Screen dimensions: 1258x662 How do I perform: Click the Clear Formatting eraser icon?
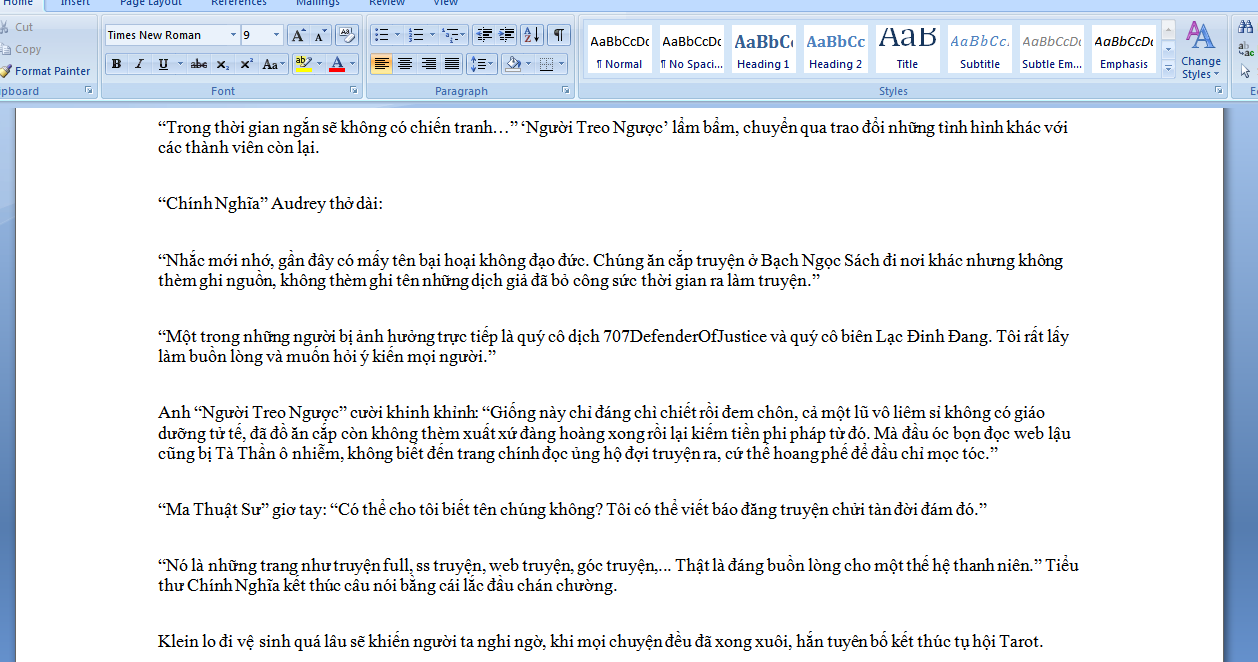tap(346, 36)
